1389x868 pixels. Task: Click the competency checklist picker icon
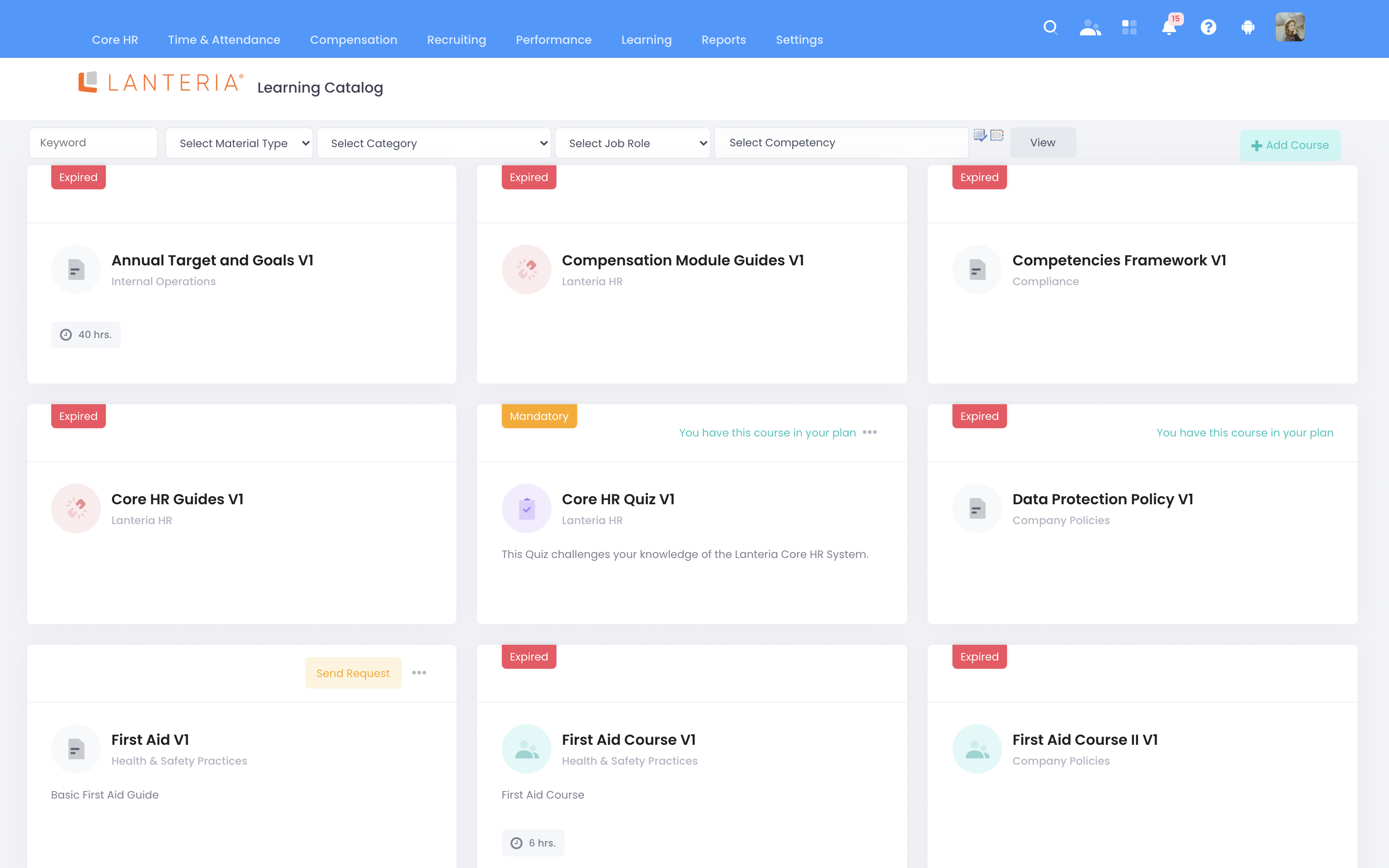coord(980,136)
